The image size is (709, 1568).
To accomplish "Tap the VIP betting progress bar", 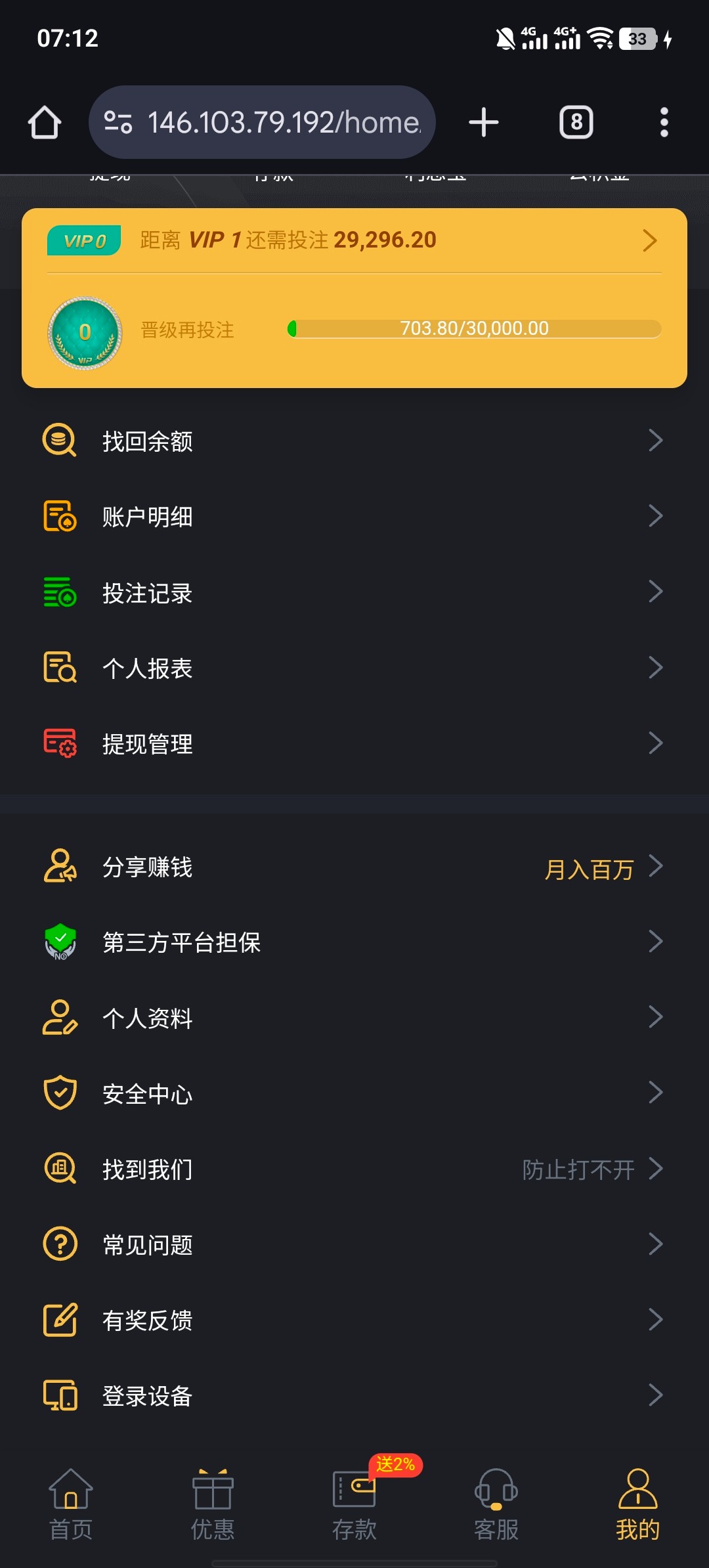I will click(474, 328).
